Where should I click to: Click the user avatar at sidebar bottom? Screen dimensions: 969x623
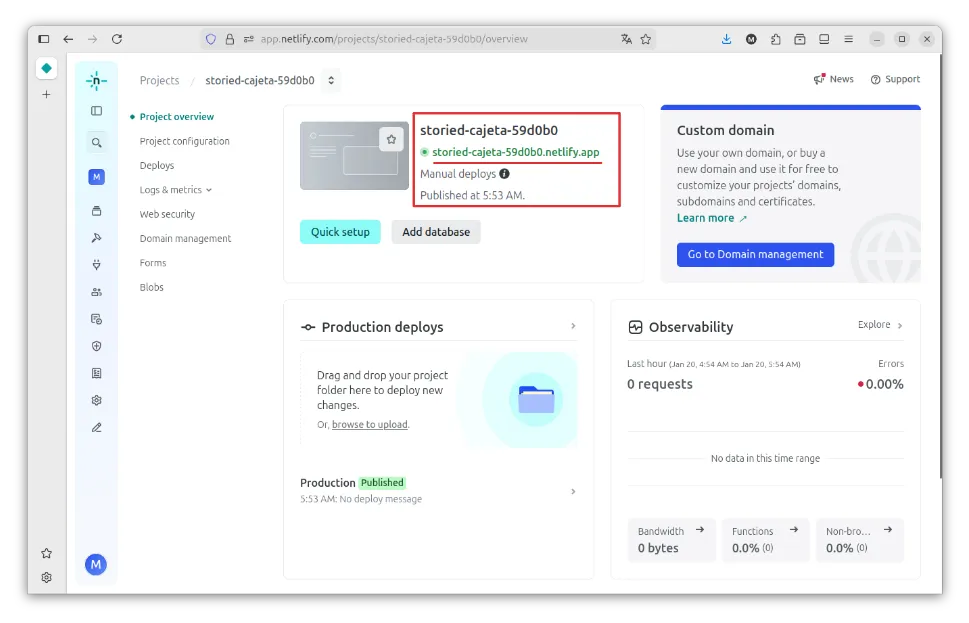(x=96, y=565)
